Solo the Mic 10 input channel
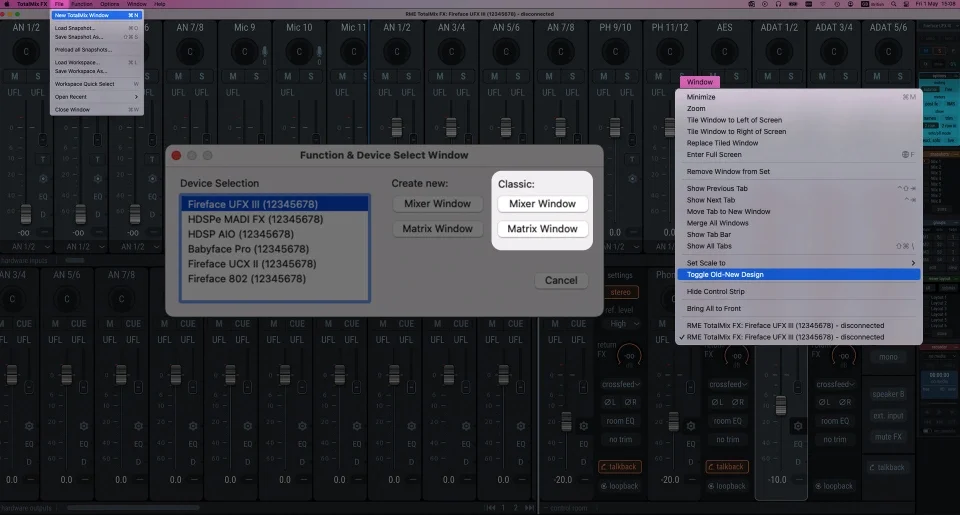Image resolution: width=960 pixels, height=515 pixels. [310, 76]
